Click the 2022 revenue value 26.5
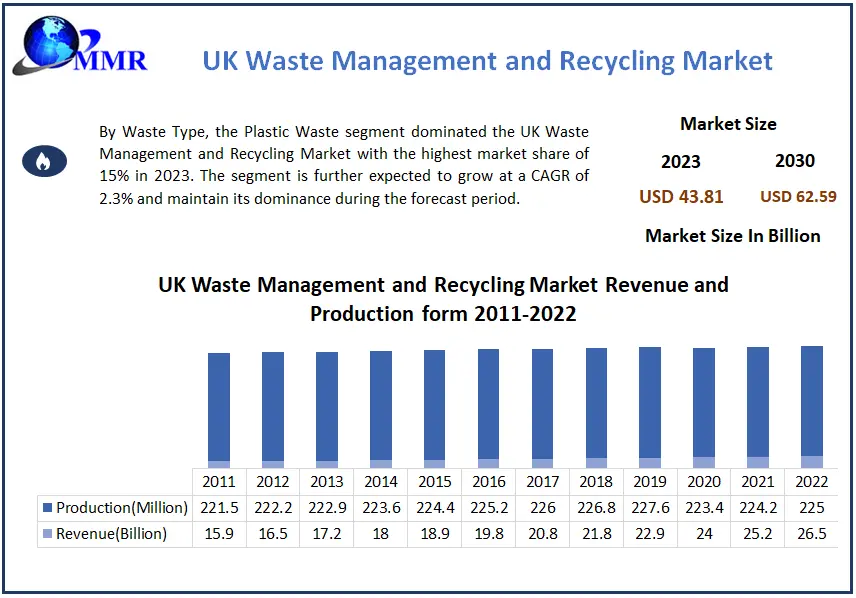The image size is (856, 598). tap(812, 534)
